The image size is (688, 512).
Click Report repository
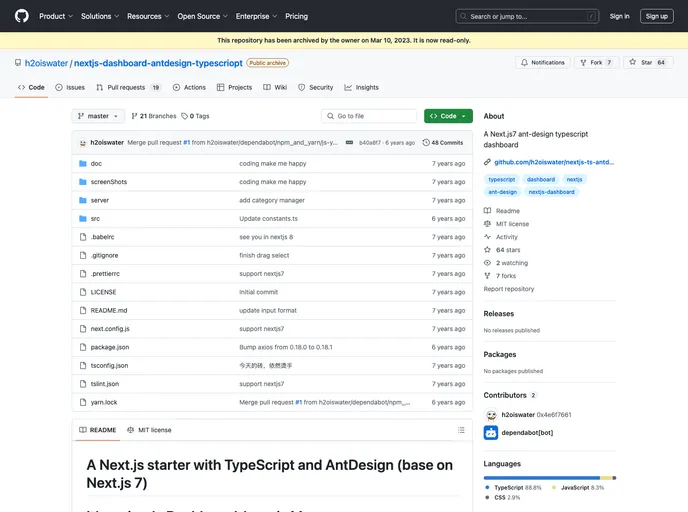(x=509, y=289)
